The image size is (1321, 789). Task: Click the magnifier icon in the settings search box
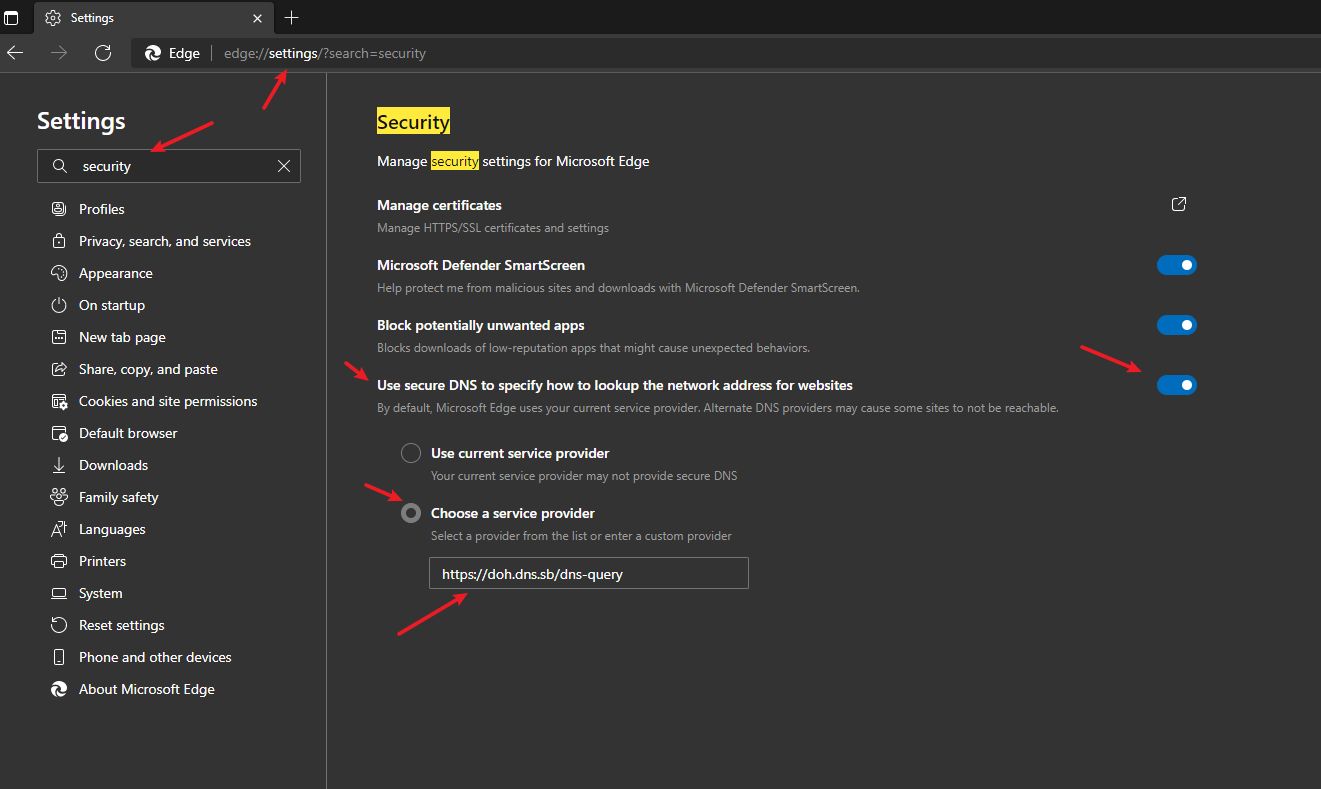pyautogui.click(x=60, y=166)
